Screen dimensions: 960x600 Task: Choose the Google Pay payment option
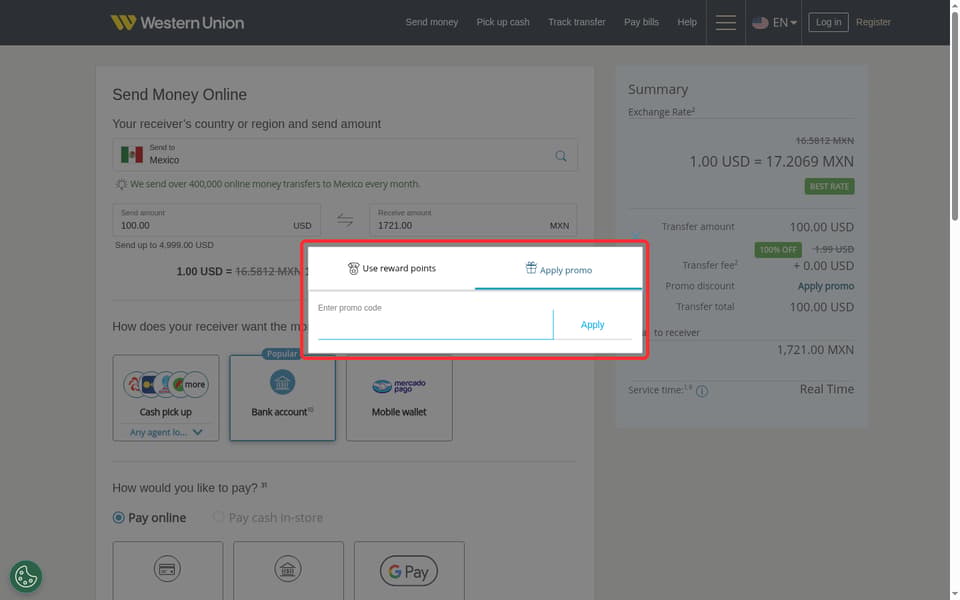409,571
